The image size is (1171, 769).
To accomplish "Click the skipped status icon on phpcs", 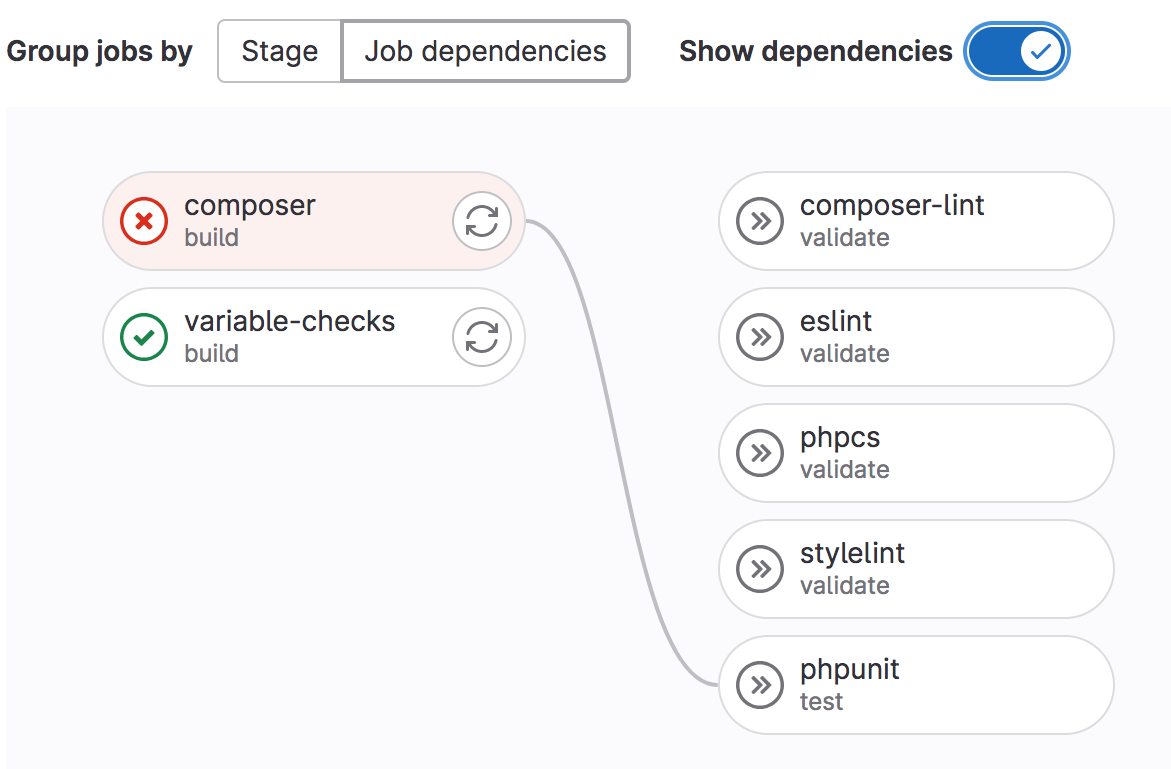I will [x=760, y=453].
